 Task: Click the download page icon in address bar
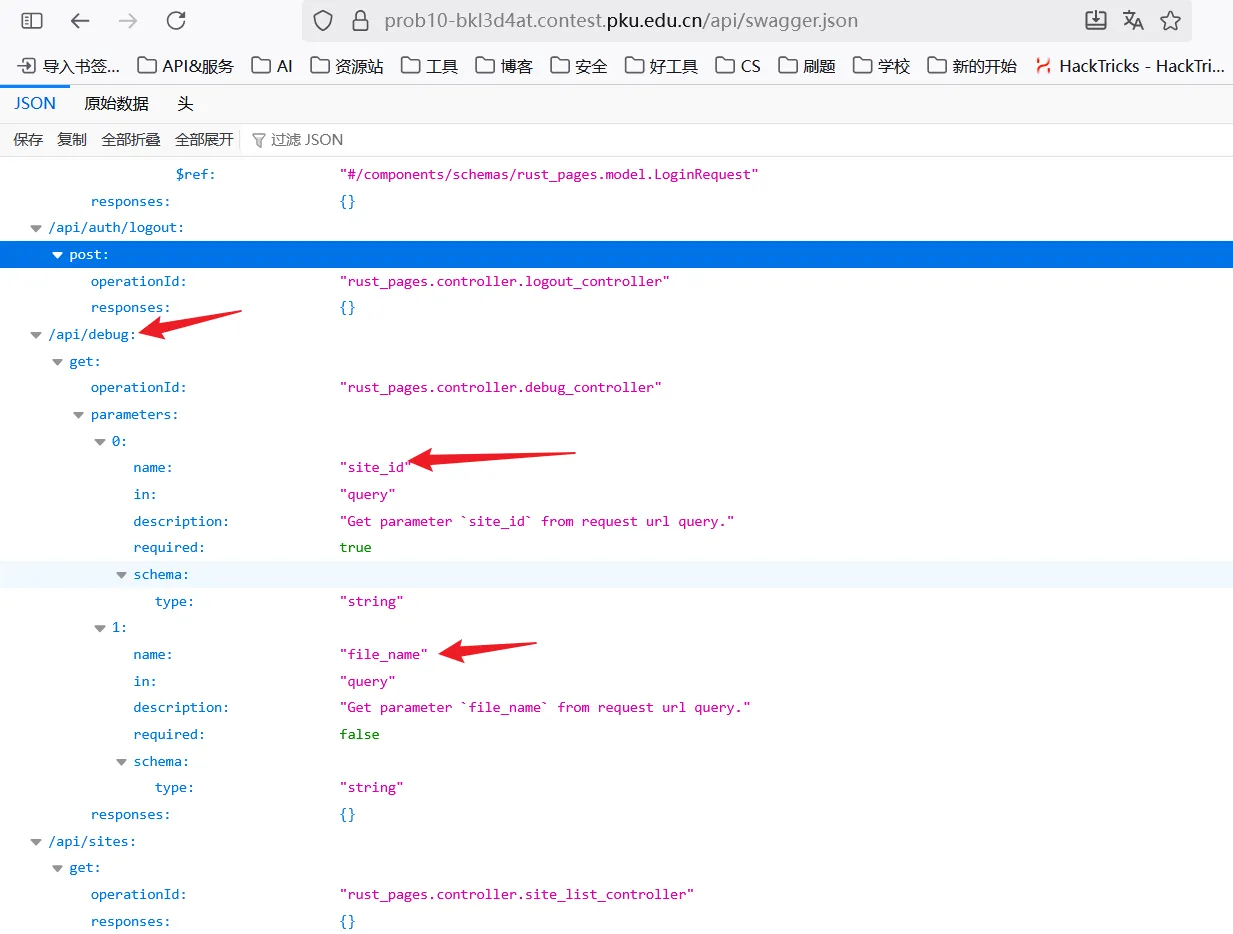1096,20
